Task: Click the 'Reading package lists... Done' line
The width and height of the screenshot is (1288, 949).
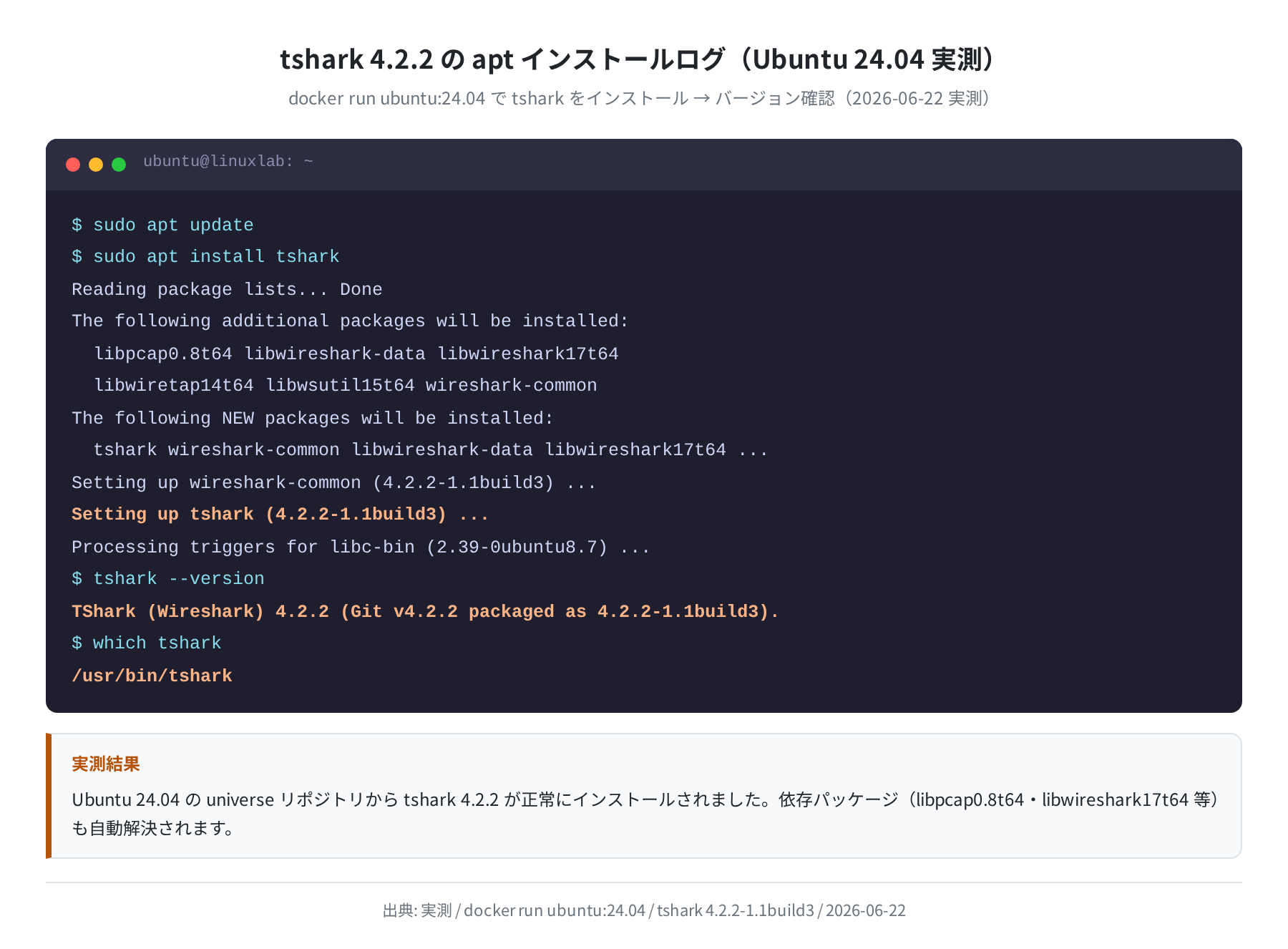Action: [x=227, y=289]
